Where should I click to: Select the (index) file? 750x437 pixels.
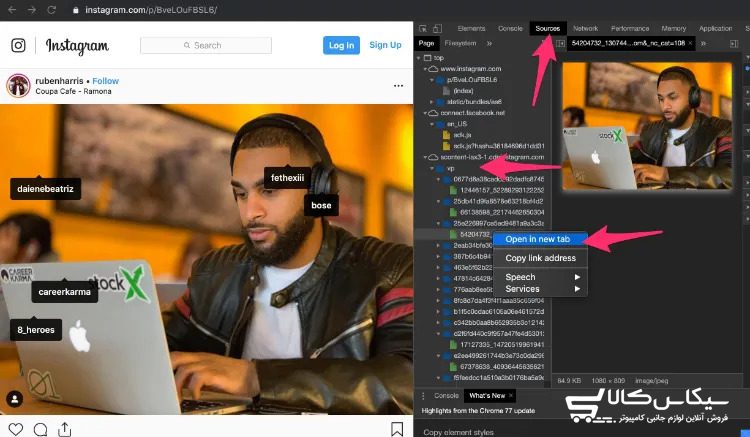[463, 91]
